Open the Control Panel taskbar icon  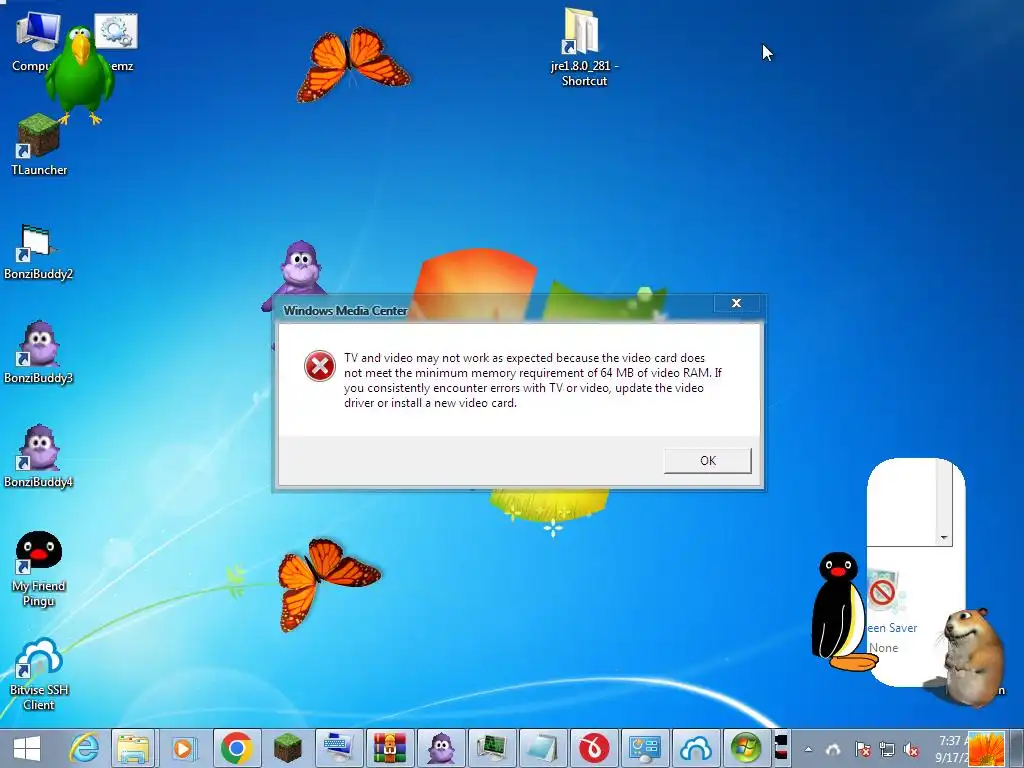pyautogui.click(x=645, y=748)
